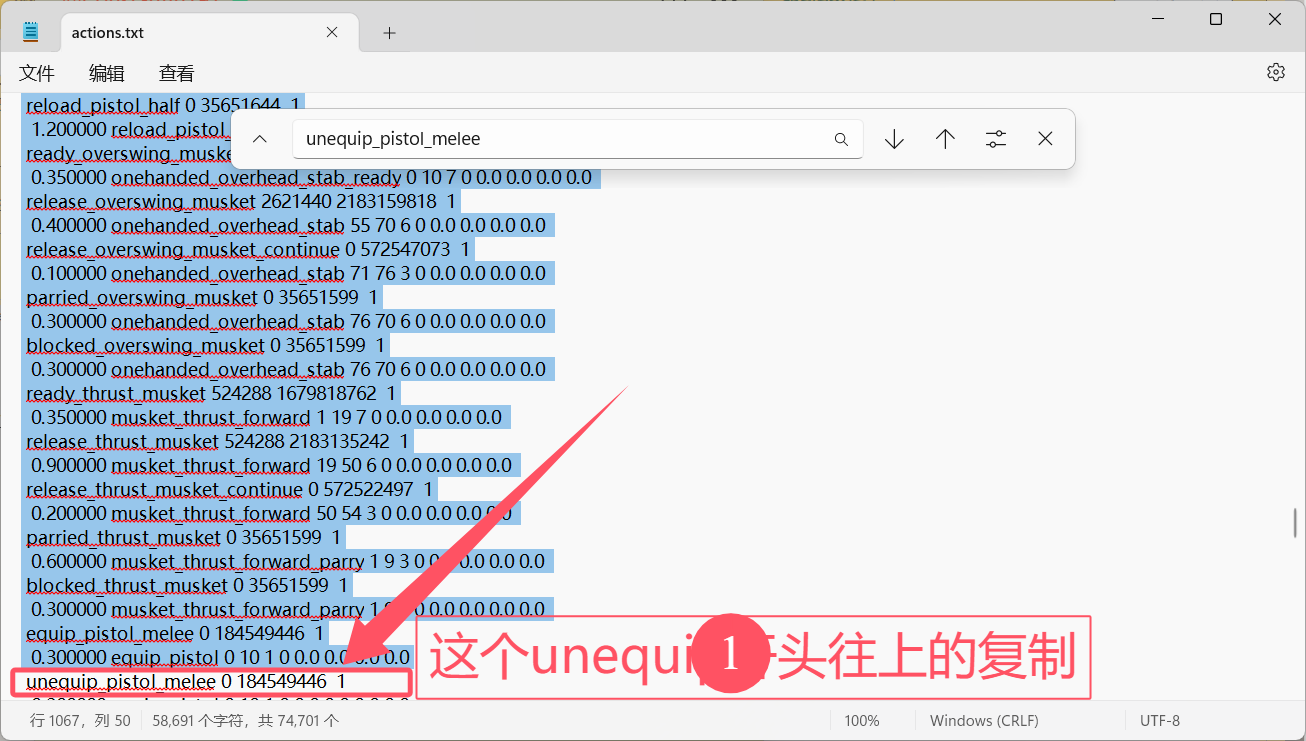Click line release_thrust_musket_continue 0 572522497
This screenshot has height=741, width=1306.
point(230,489)
